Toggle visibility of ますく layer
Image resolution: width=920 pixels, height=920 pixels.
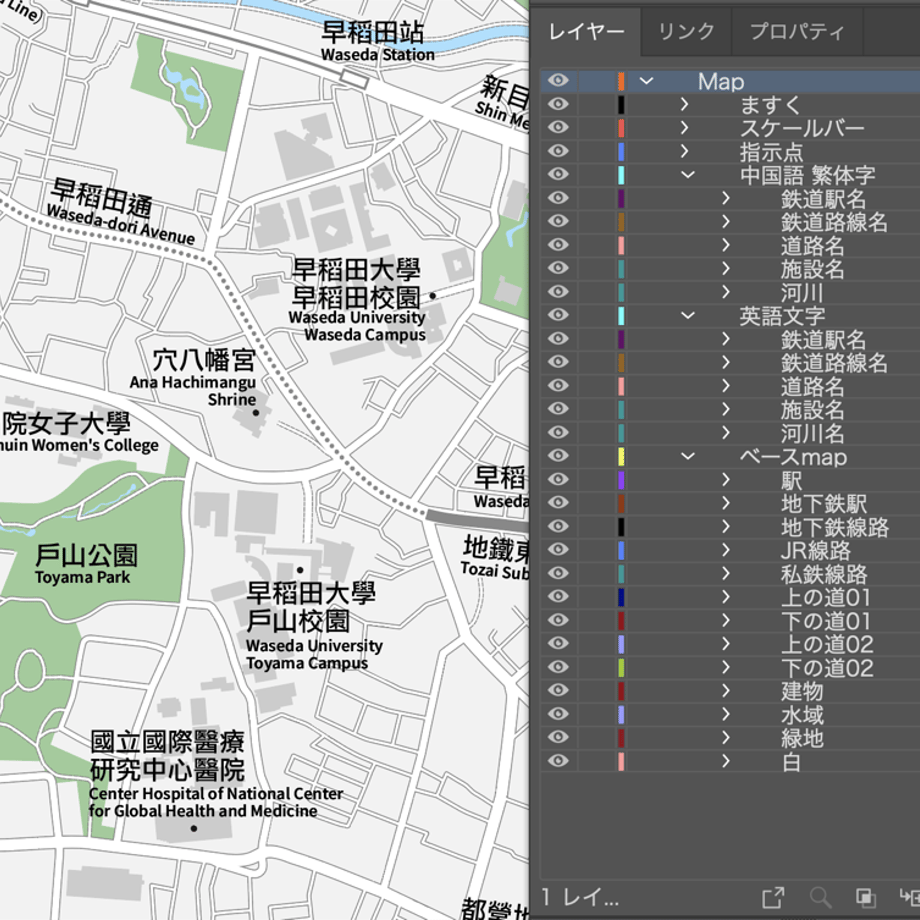558,104
